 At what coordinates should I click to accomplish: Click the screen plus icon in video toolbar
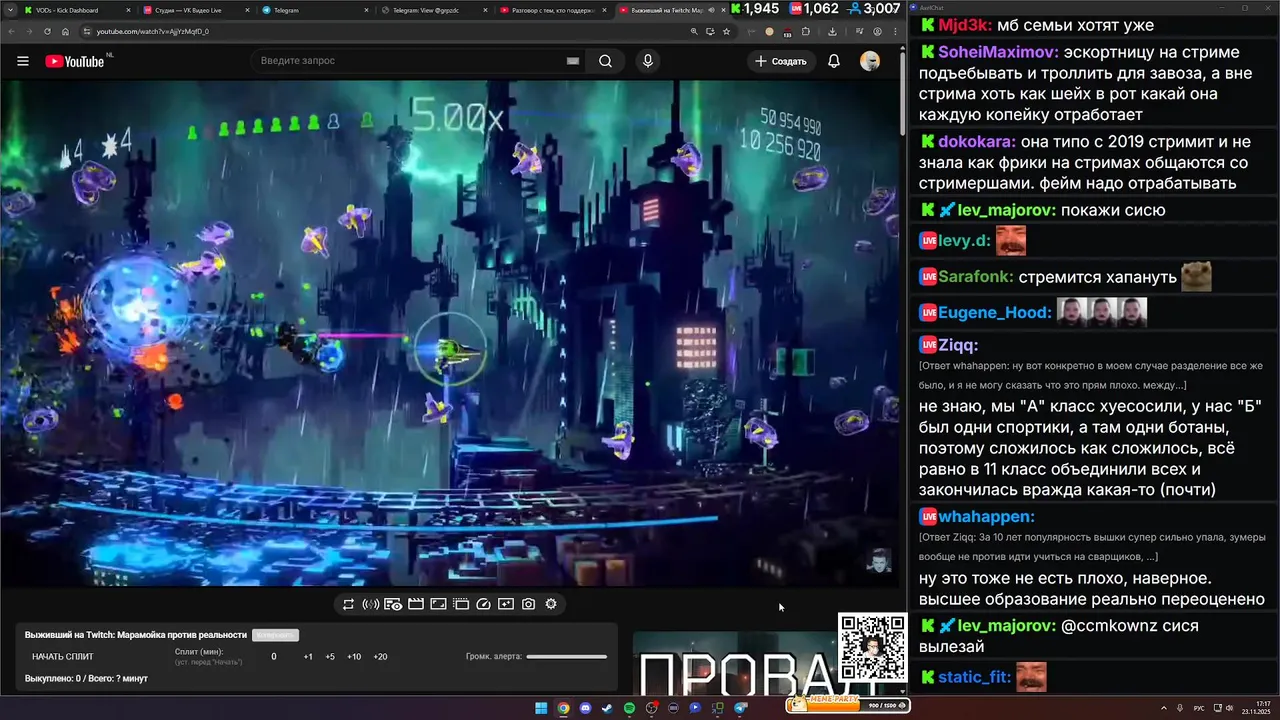click(506, 604)
